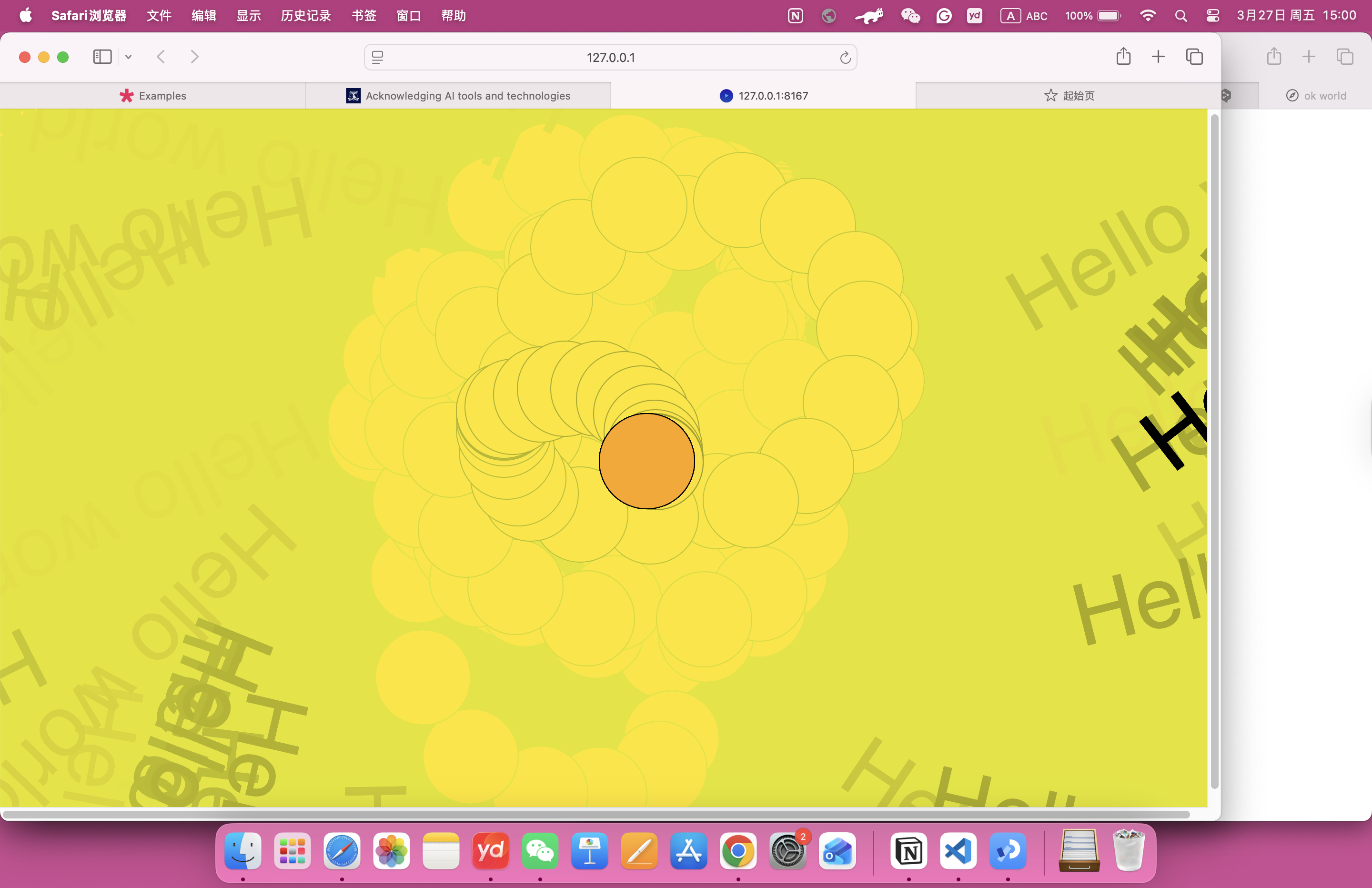This screenshot has height=888, width=1372.
Task: Click the Share icon in background Safari window
Action: click(1274, 57)
